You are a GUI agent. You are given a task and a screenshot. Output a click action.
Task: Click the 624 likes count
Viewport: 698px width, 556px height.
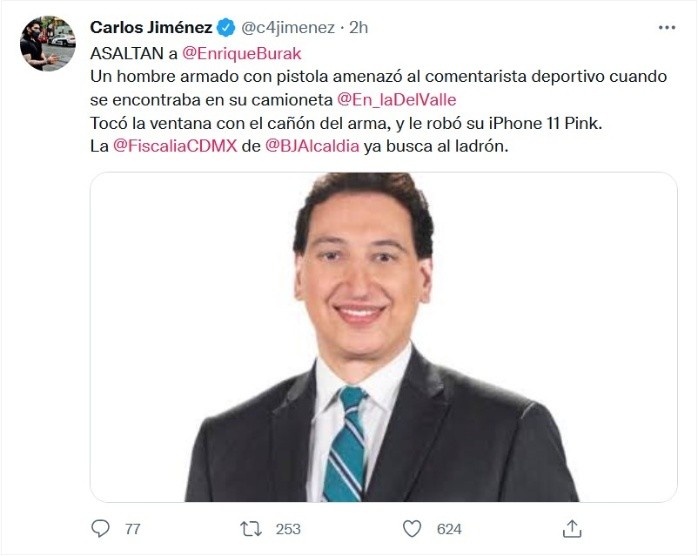449,529
